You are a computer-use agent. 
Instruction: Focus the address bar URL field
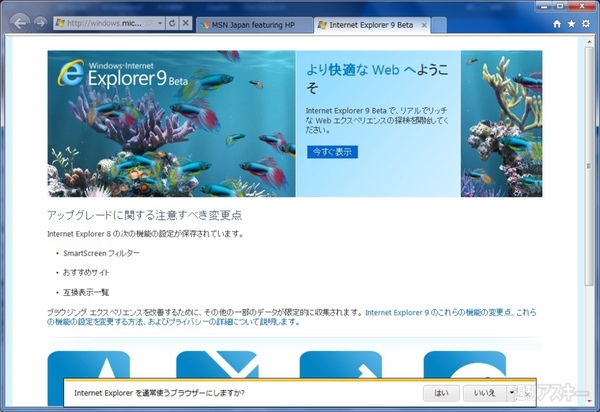tap(104, 23)
